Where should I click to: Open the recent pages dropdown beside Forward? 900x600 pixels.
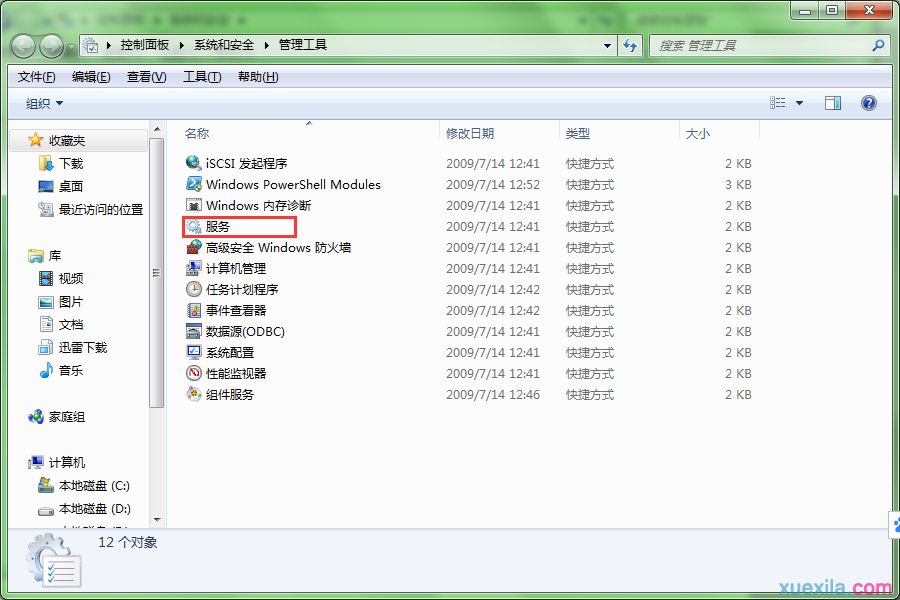(71, 47)
